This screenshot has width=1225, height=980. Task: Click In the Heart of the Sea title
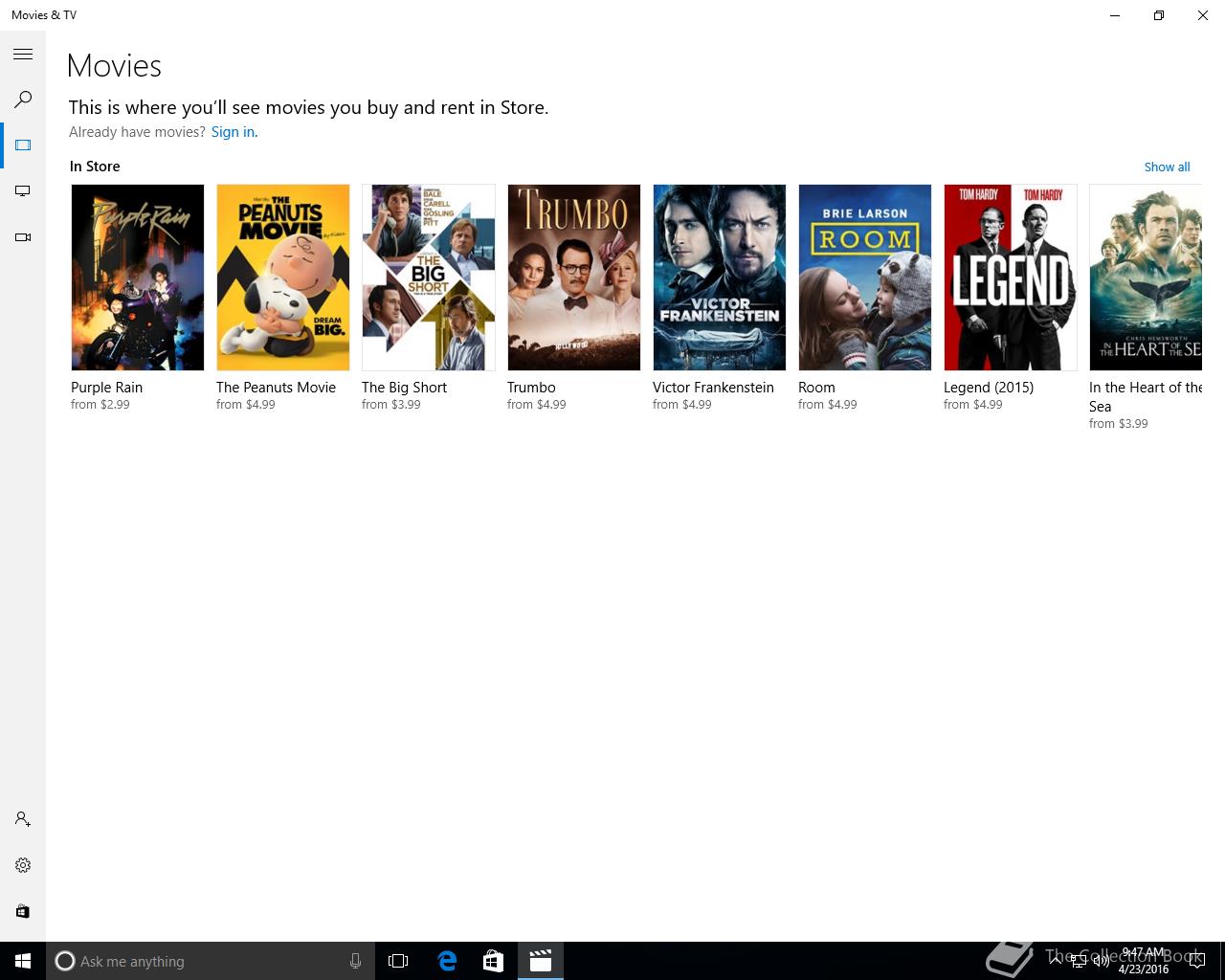point(1146,396)
